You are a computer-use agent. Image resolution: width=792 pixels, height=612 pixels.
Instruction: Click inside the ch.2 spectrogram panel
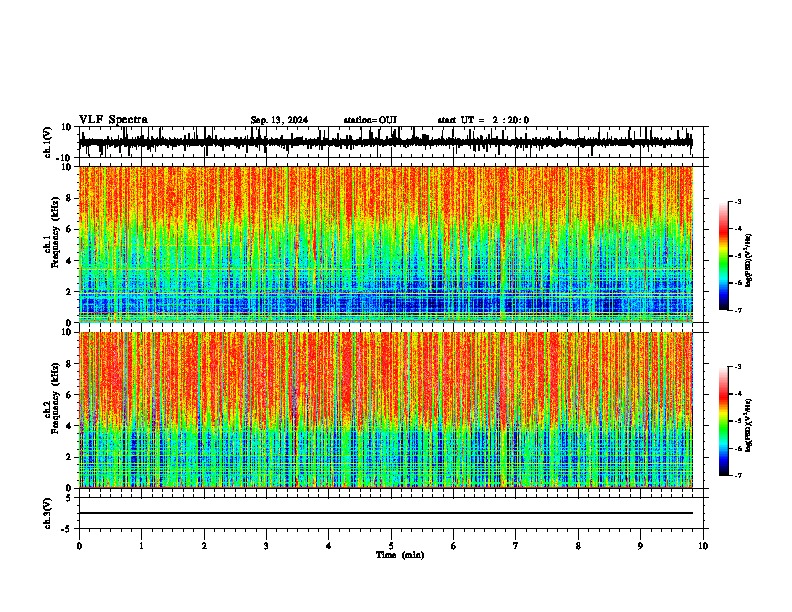[386, 410]
